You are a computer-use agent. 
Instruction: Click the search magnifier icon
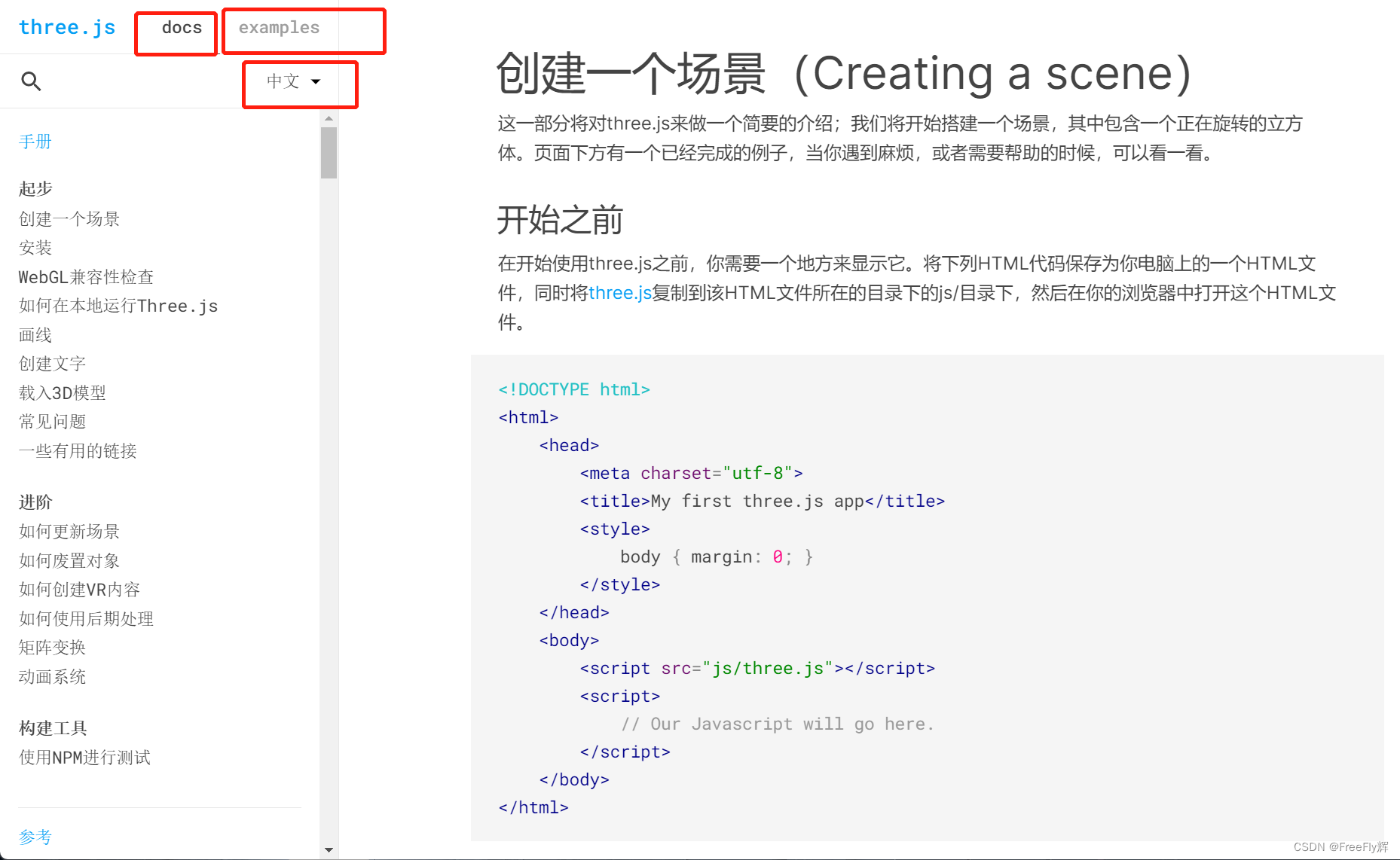(x=31, y=81)
